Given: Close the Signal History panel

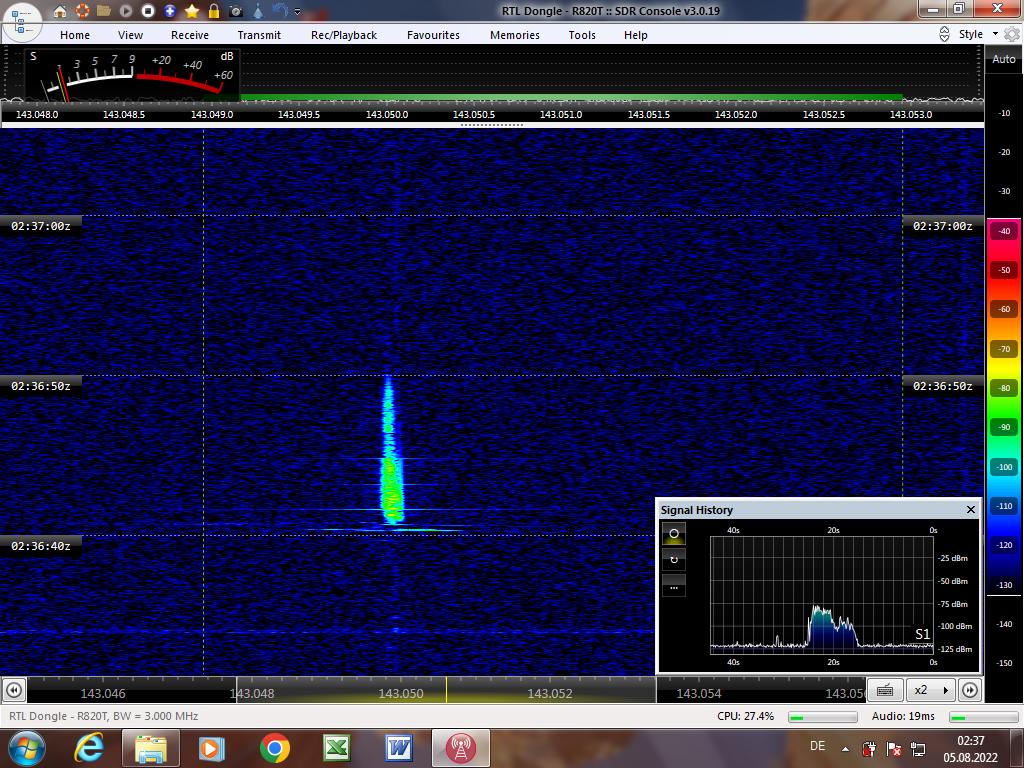Looking at the screenshot, I should [x=970, y=509].
